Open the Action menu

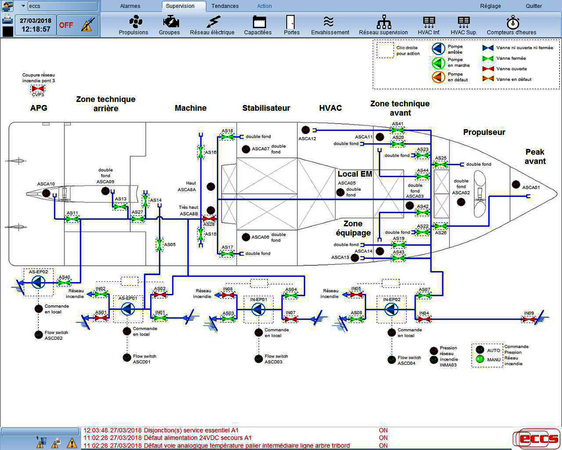[265, 6]
